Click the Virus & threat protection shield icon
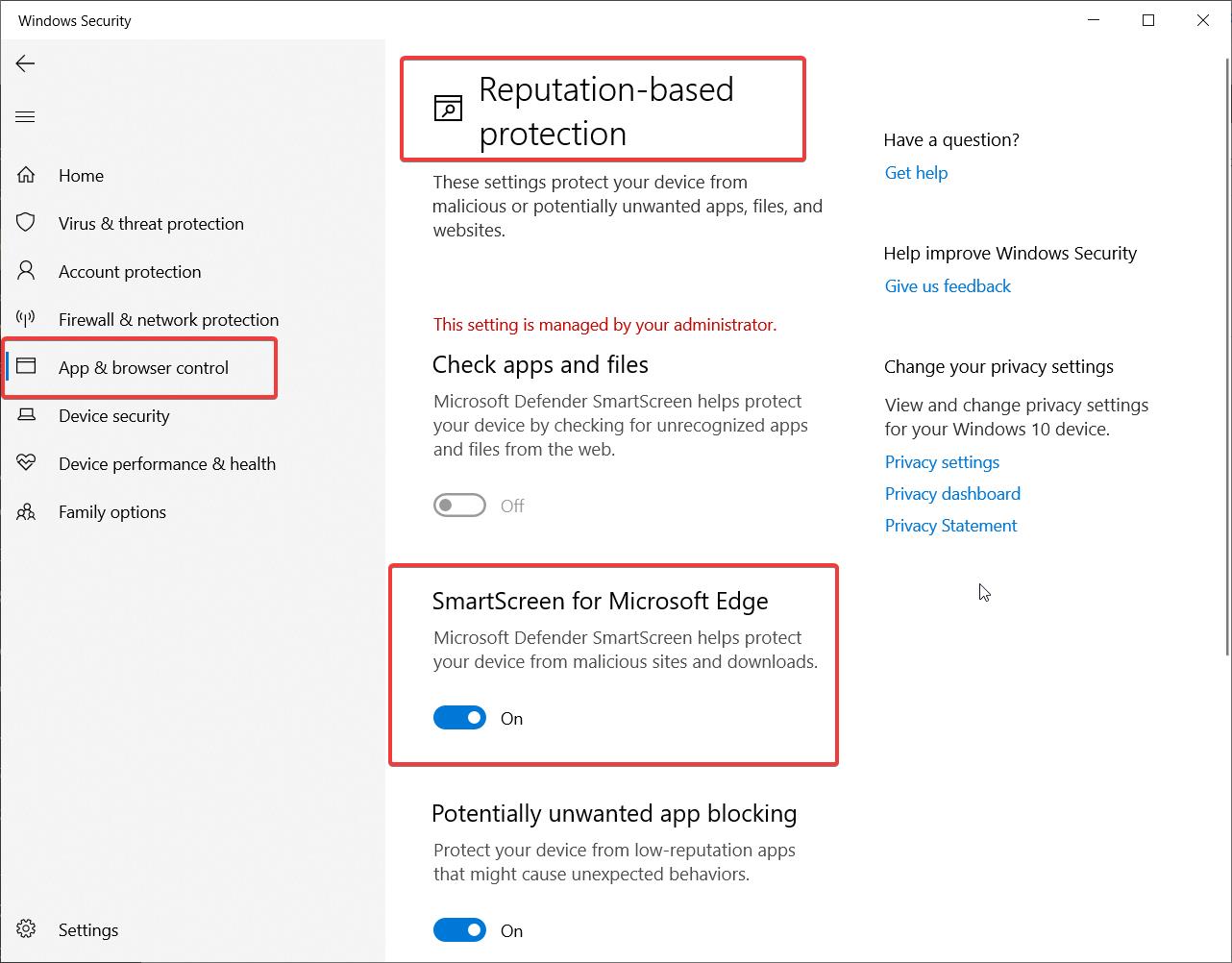The image size is (1232, 963). (x=26, y=223)
